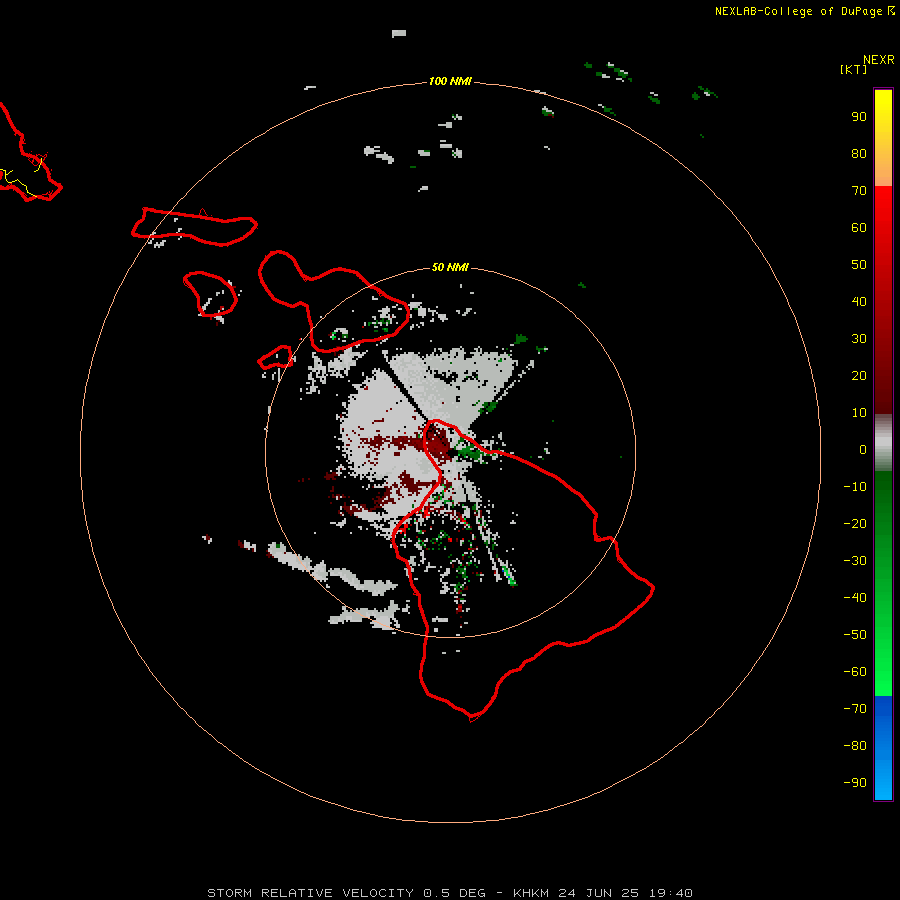Click the -70 value on velocity scale
Screen dimensions: 900x900
click(x=855, y=709)
